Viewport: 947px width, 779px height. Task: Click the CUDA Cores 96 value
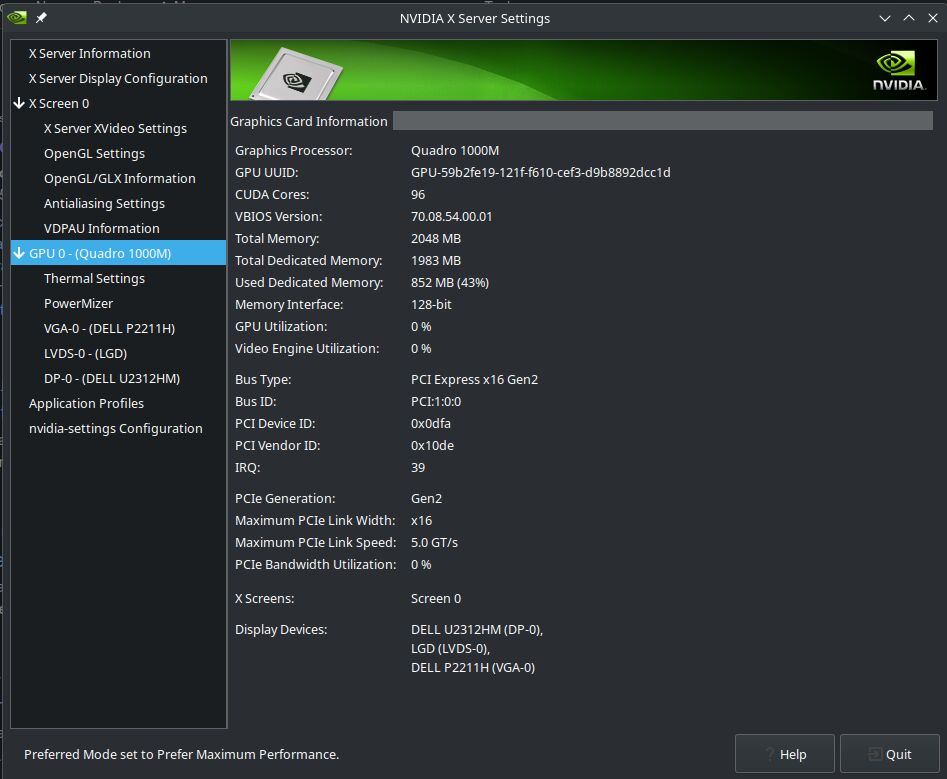point(418,195)
